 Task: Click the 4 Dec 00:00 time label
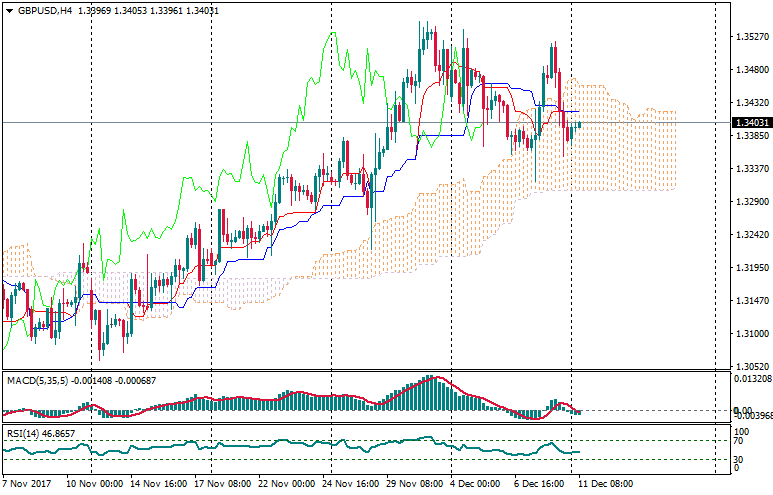tap(475, 483)
